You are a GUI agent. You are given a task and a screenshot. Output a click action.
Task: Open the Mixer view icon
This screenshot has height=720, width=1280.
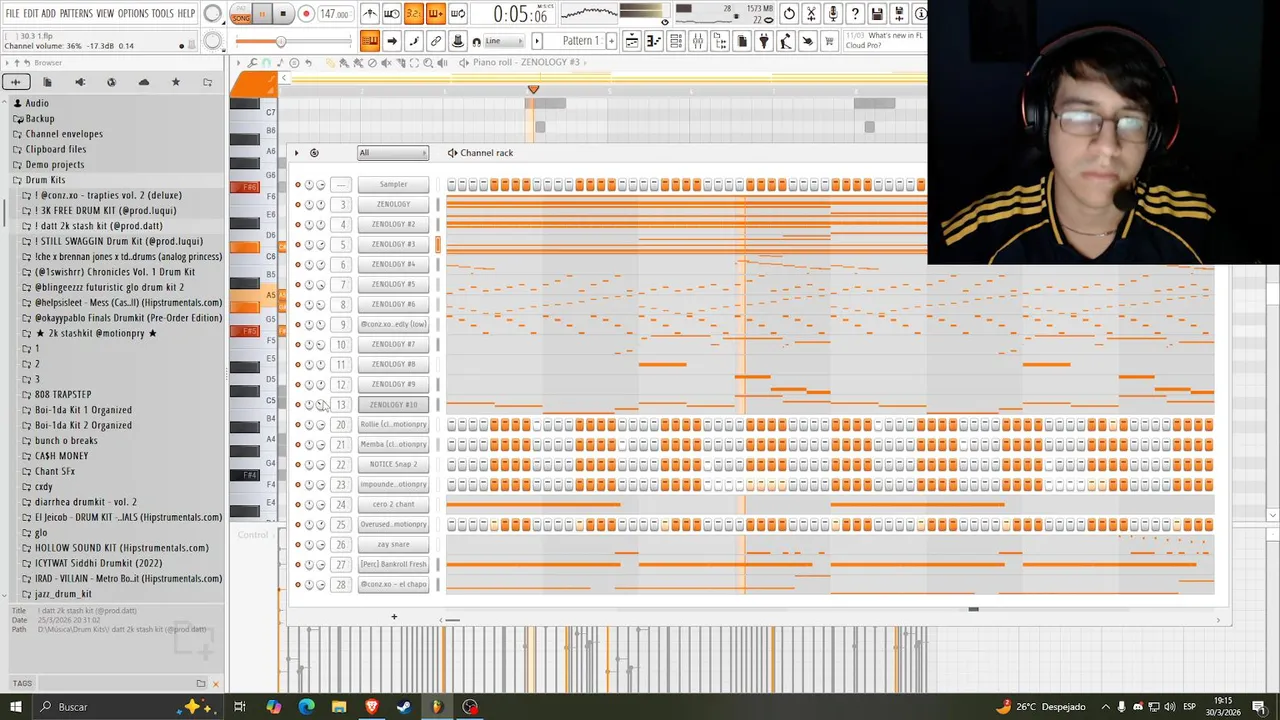[698, 41]
